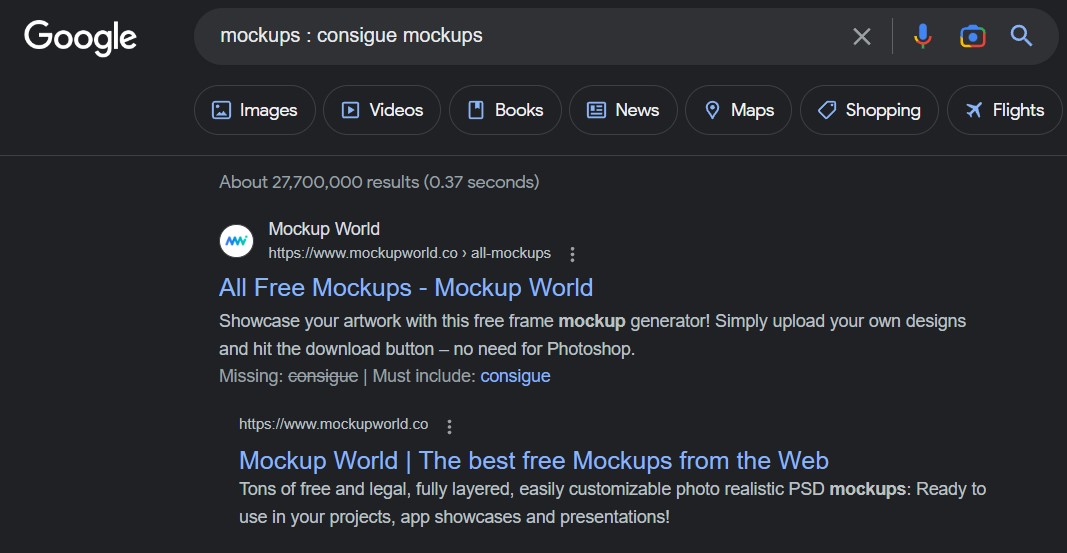Switch to the Shopping filter tab
1067x553 pixels.
869,110
